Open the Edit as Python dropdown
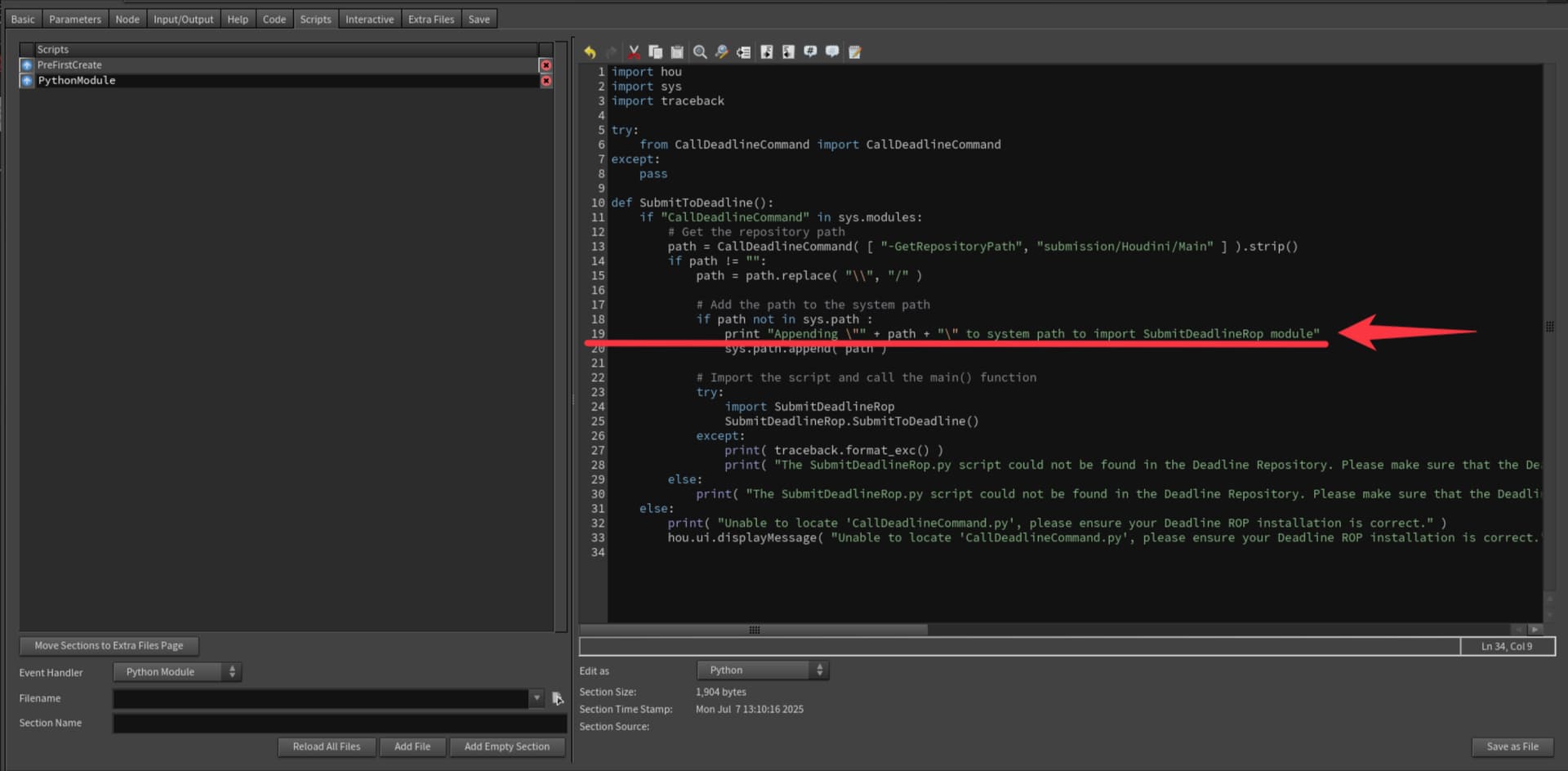Screen dimensions: 1568x771 pyautogui.click(x=763, y=671)
